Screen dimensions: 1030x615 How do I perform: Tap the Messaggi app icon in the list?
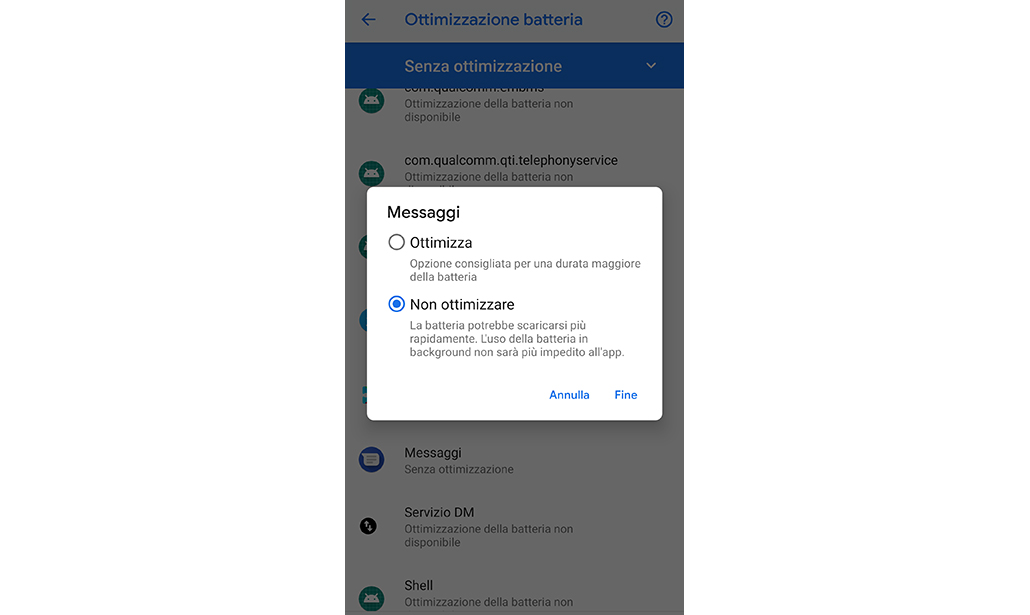pyautogui.click(x=371, y=459)
